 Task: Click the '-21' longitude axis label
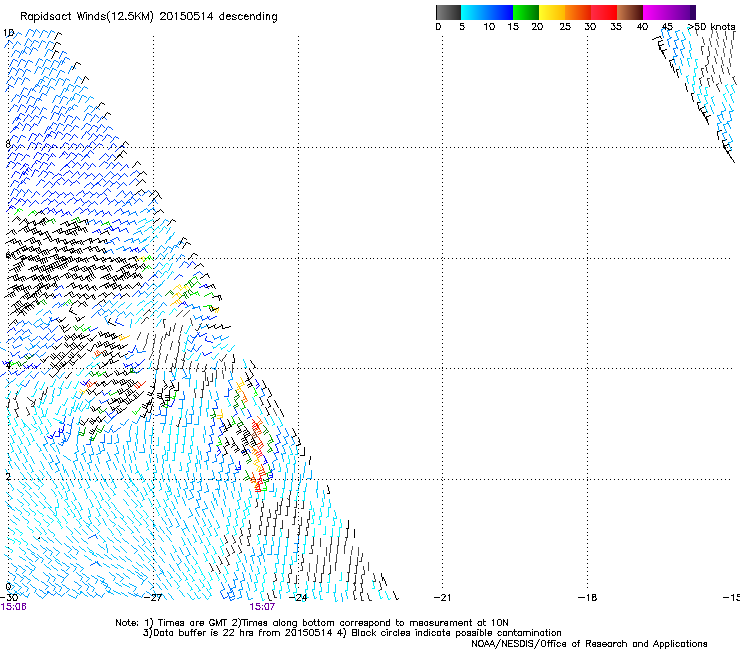(x=442, y=598)
